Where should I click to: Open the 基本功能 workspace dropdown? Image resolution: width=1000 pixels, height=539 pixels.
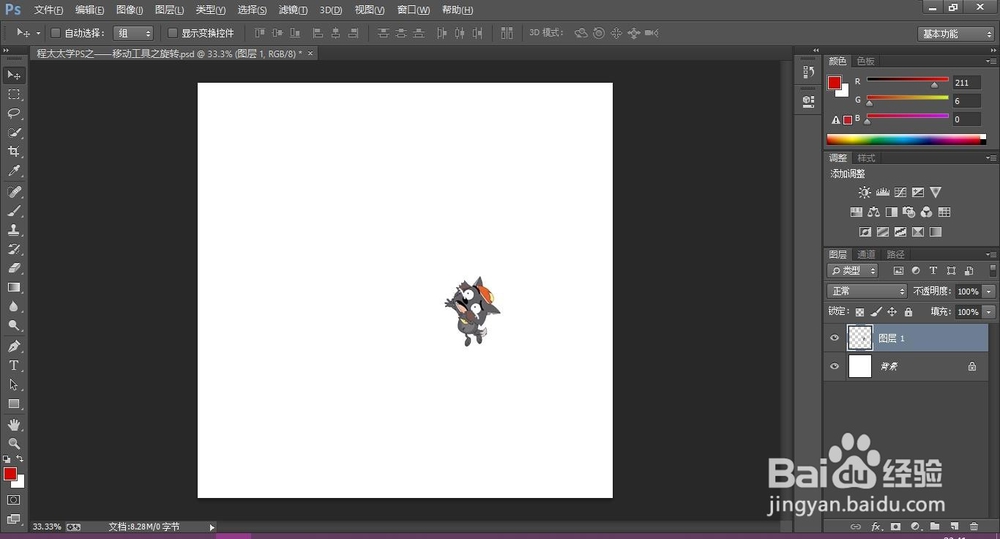[x=955, y=34]
